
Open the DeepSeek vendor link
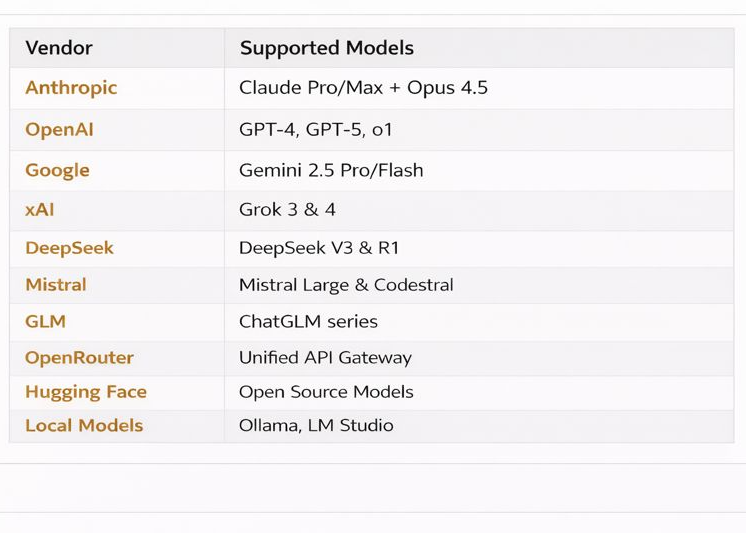point(69,248)
